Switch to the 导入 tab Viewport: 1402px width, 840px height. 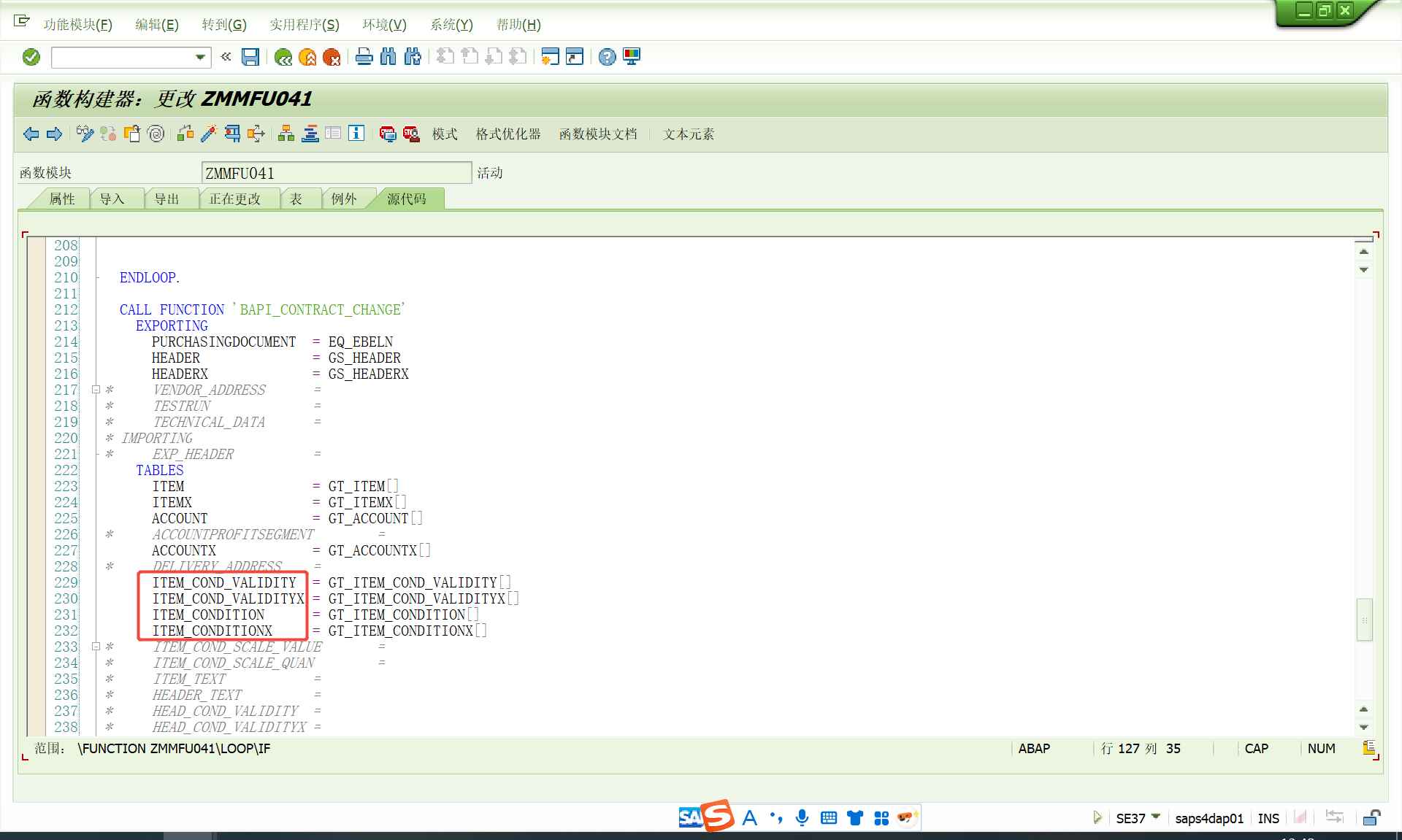point(112,199)
